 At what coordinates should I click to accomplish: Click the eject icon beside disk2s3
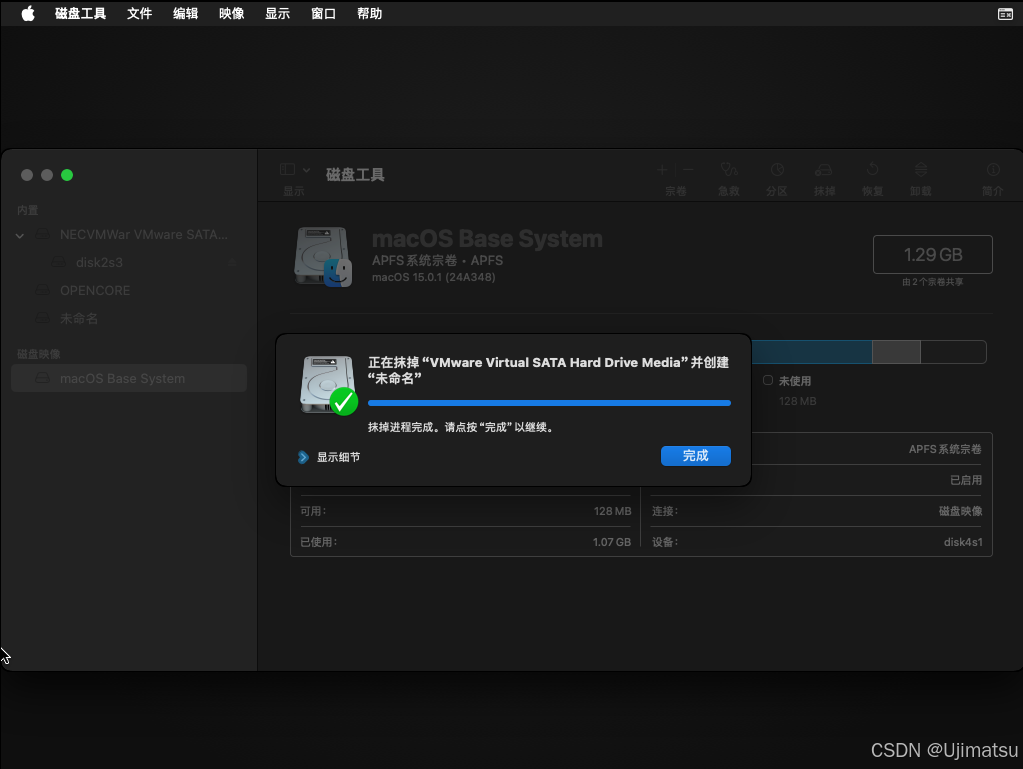point(232,262)
